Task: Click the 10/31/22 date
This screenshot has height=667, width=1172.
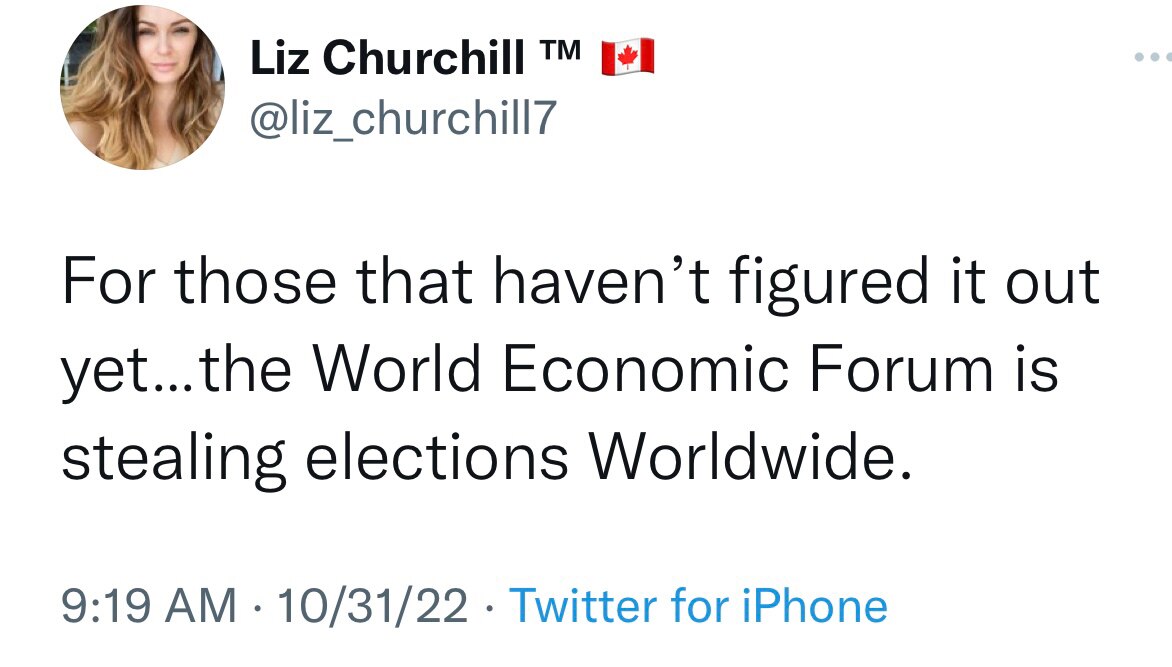Action: (374, 606)
